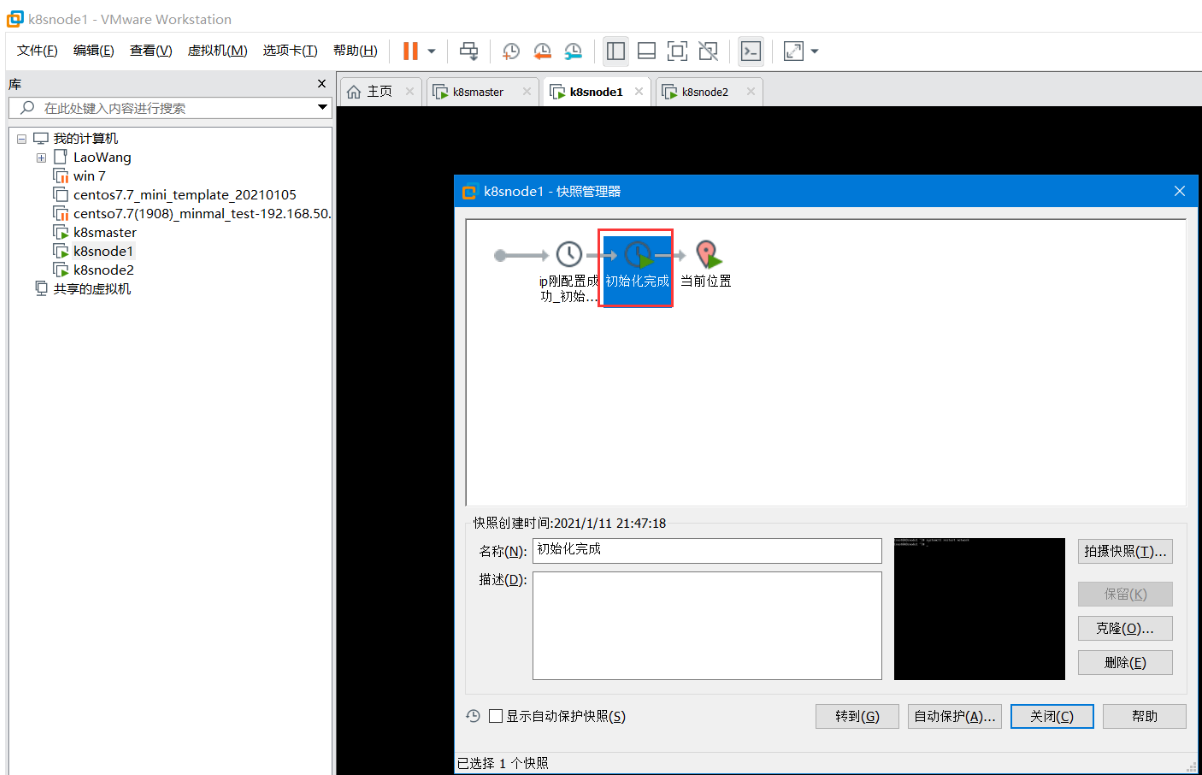Click the console view toolbar icon
This screenshot has width=1202, height=775.
pyautogui.click(x=751, y=51)
